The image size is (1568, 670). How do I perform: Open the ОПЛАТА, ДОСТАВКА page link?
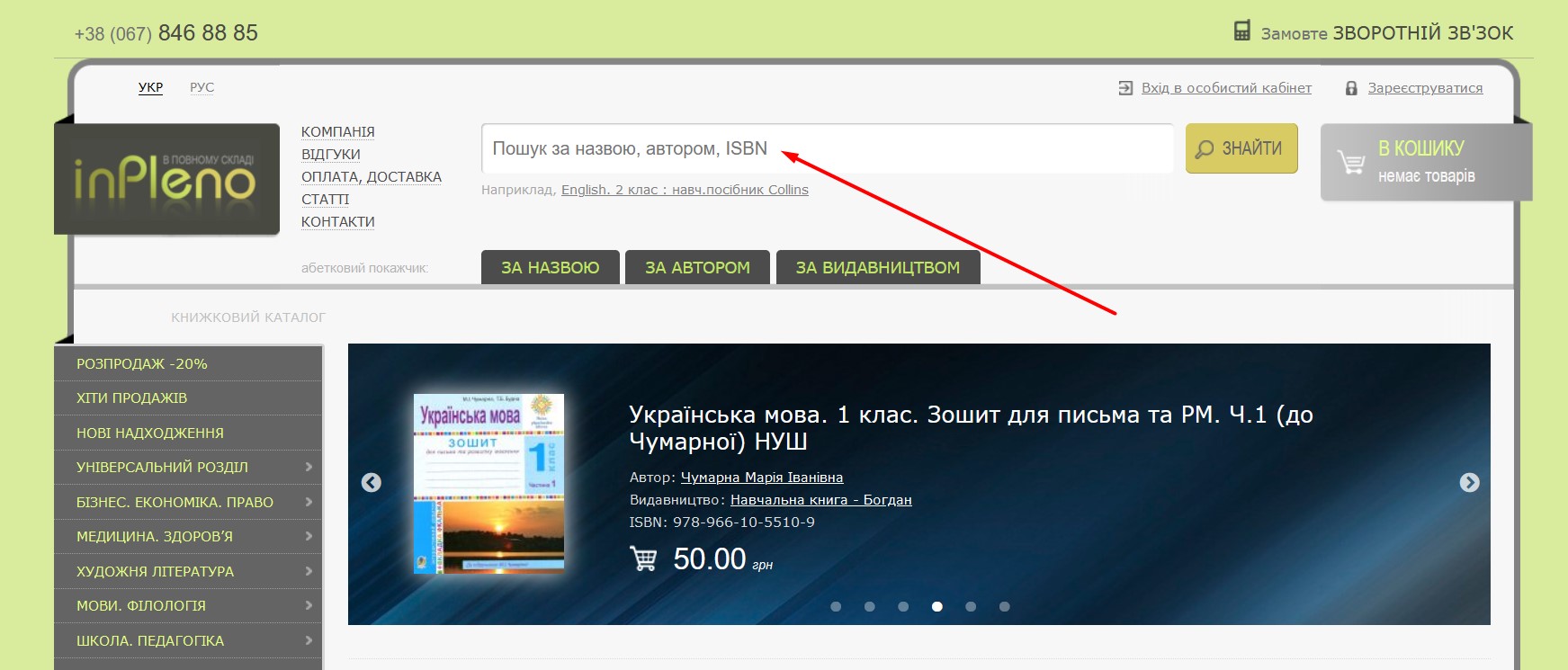[x=372, y=176]
